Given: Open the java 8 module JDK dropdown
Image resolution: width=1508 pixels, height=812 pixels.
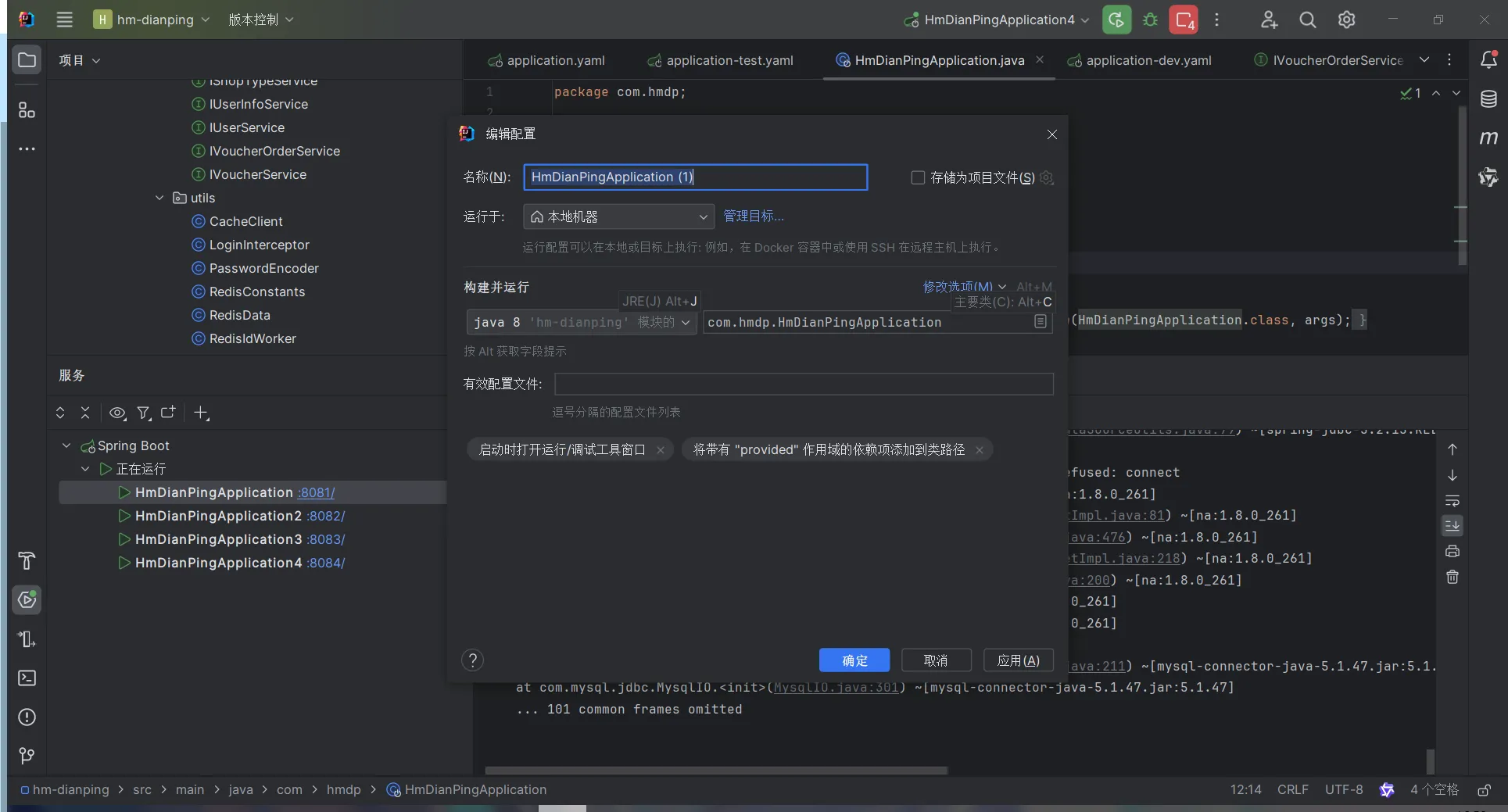Looking at the screenshot, I should pyautogui.click(x=581, y=322).
